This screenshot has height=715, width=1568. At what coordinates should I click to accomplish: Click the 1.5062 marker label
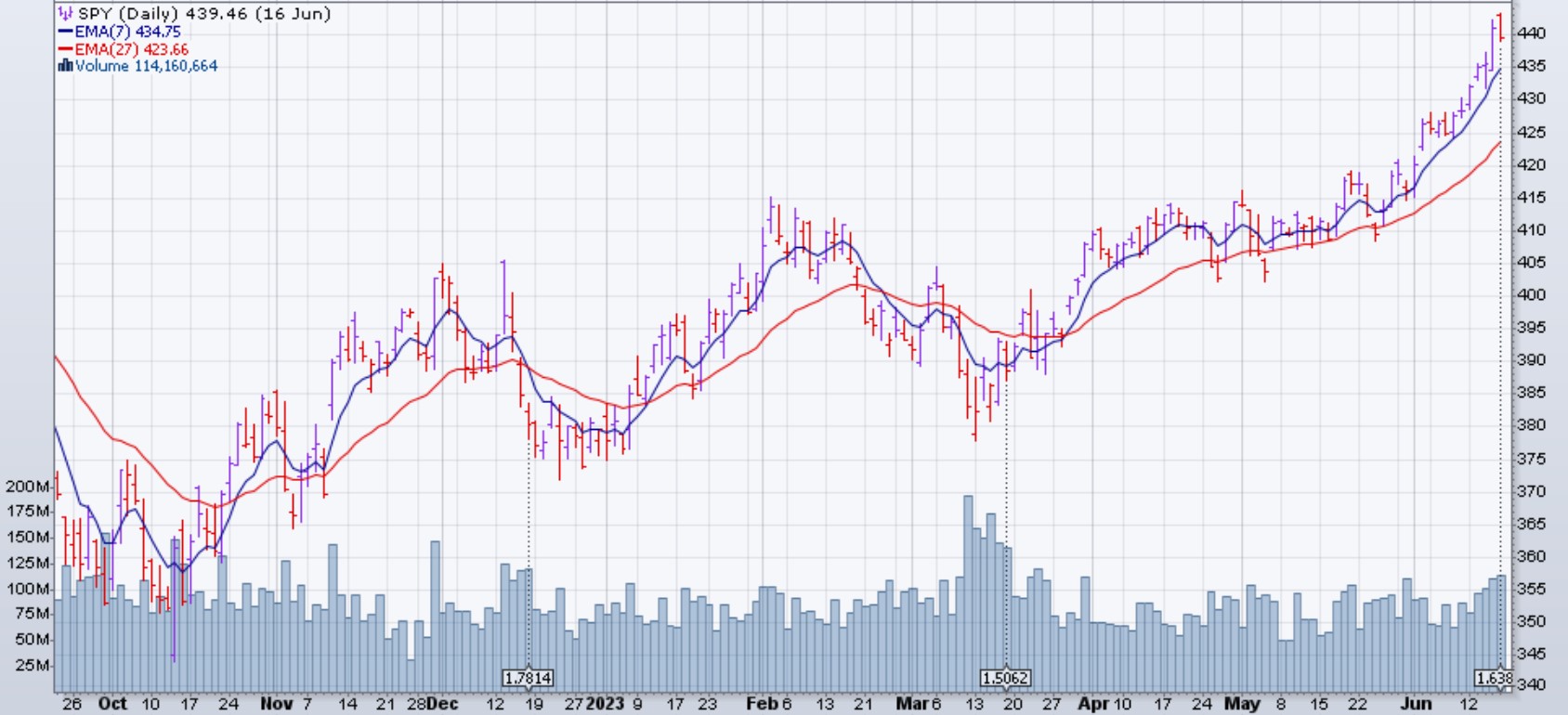coord(1005,679)
